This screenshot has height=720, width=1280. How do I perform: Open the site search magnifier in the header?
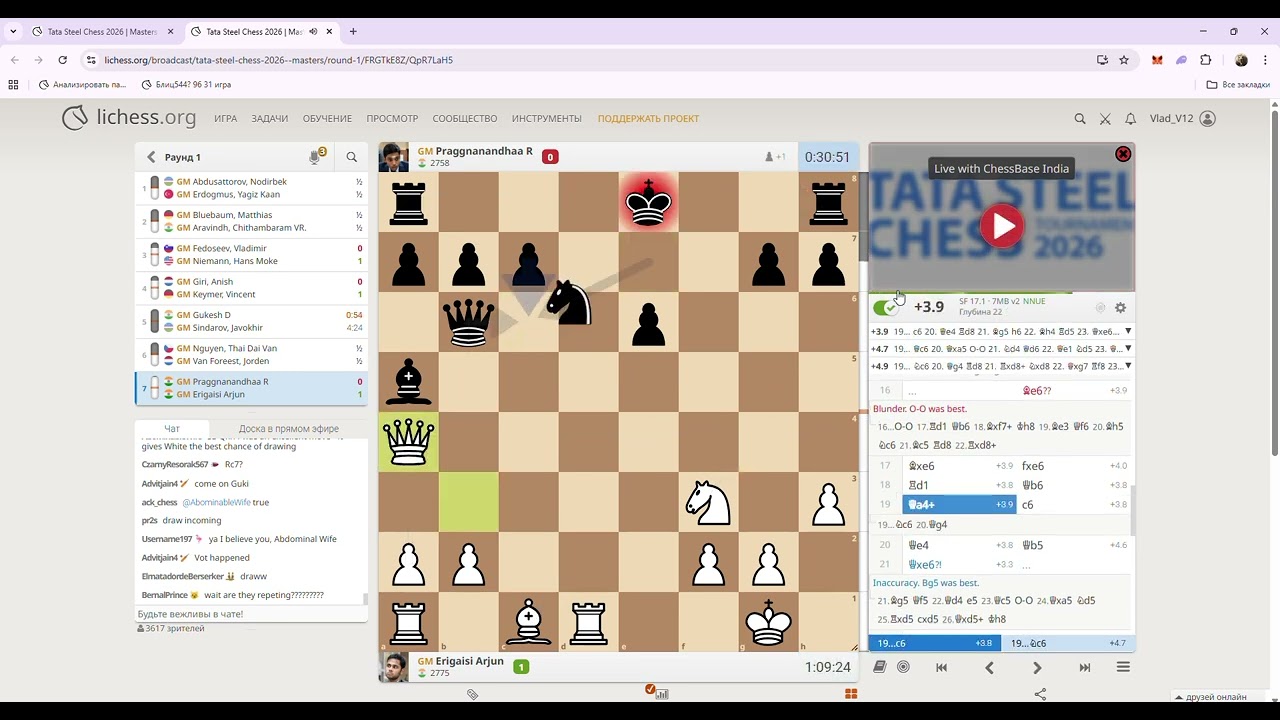1080,118
